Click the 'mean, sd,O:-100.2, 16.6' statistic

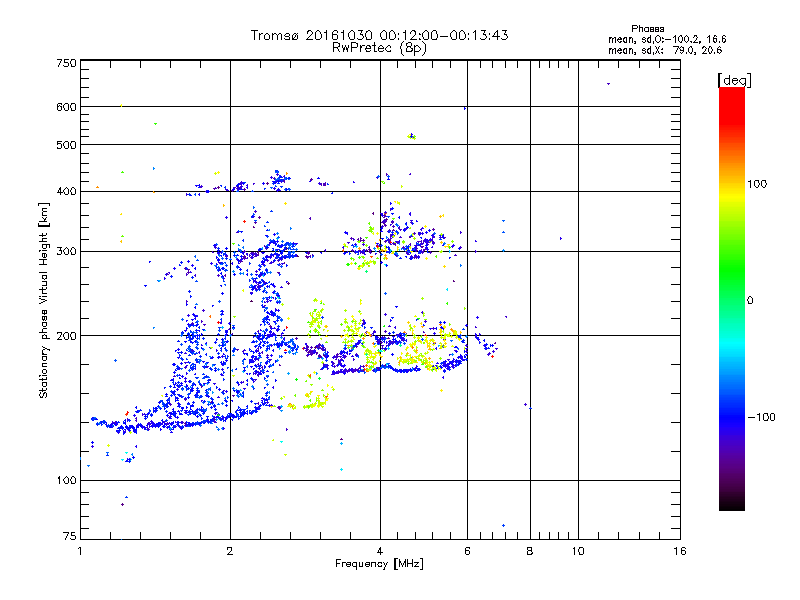point(667,39)
